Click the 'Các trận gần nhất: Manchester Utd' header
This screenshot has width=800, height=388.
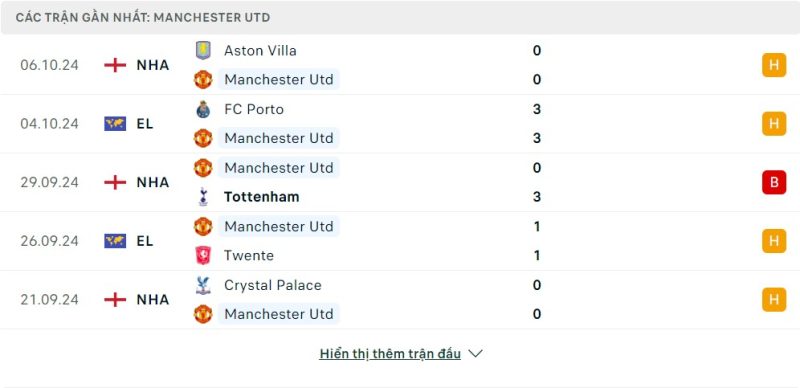(143, 18)
